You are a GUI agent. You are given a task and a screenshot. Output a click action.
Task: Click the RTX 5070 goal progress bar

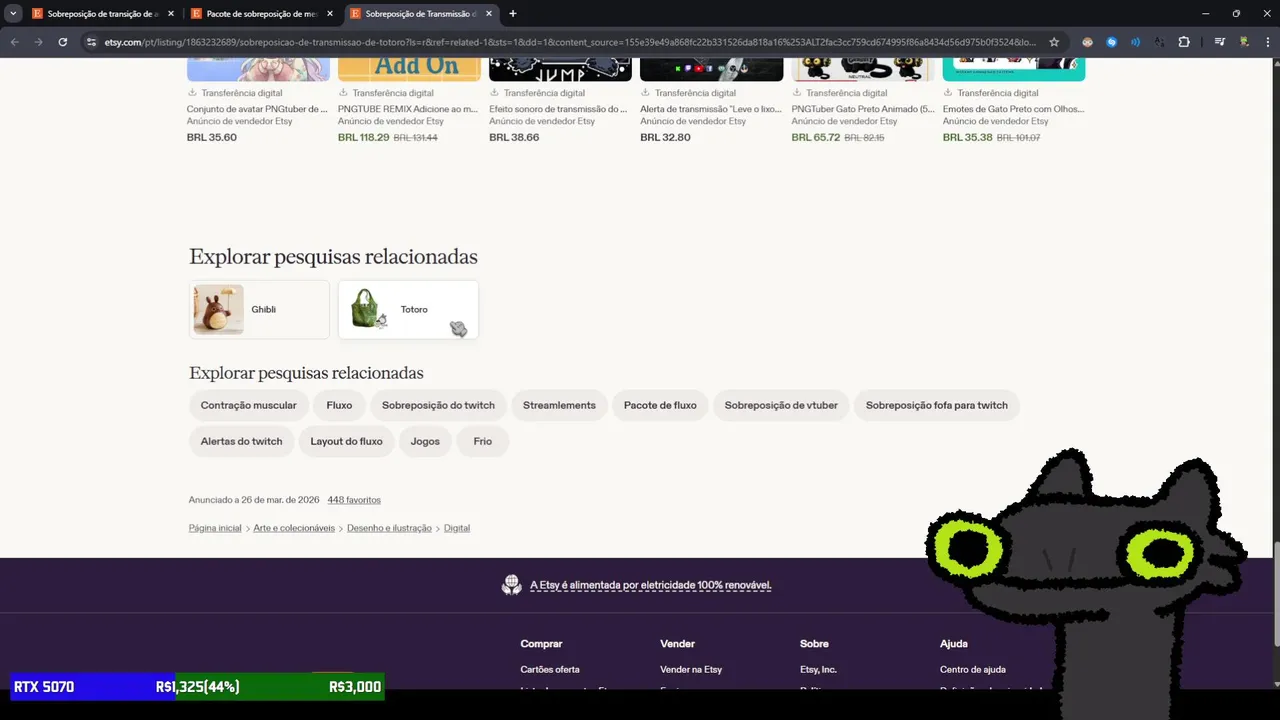pos(197,686)
